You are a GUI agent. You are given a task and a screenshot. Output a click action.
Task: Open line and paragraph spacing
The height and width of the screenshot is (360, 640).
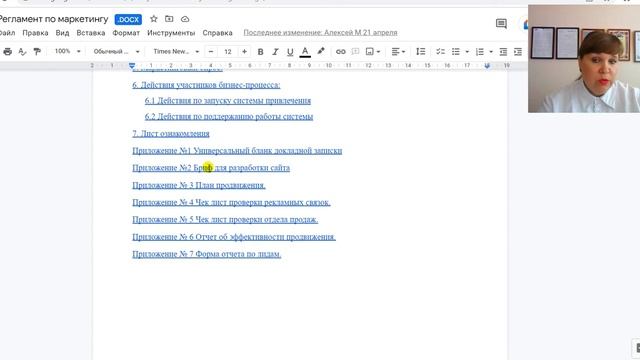pos(420,51)
